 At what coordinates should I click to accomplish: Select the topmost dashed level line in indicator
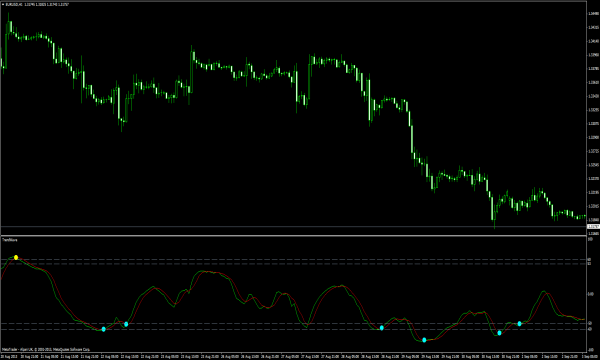click(293, 260)
